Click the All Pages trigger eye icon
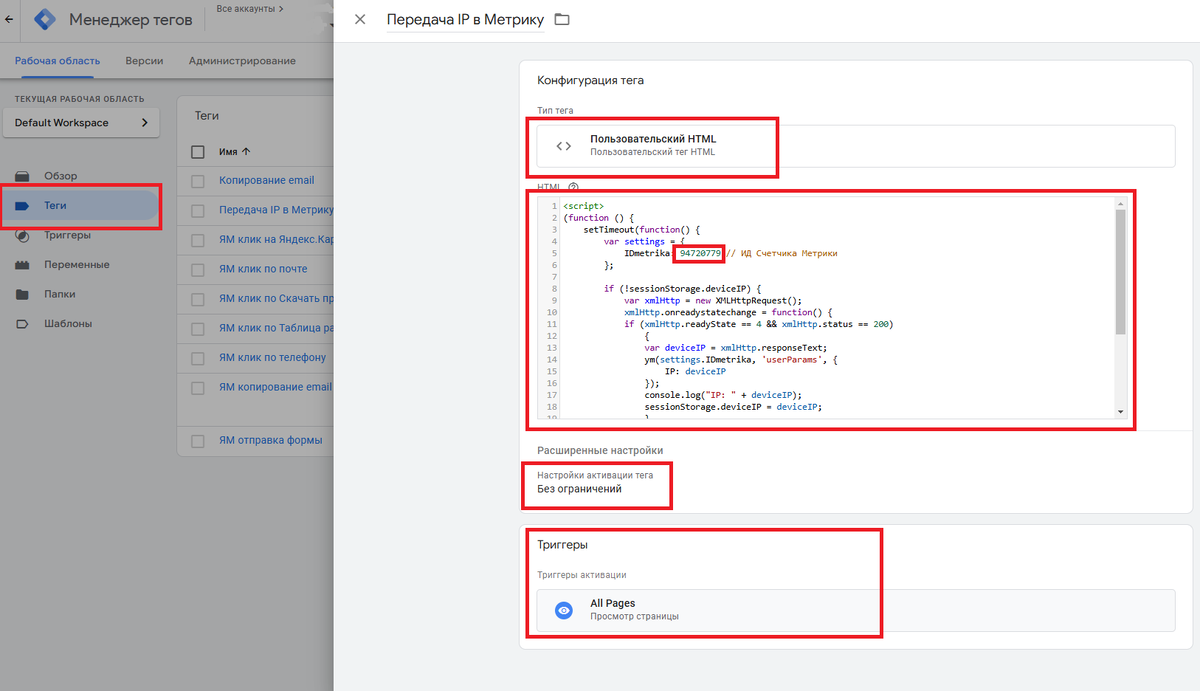This screenshot has height=691, width=1200. click(x=564, y=610)
